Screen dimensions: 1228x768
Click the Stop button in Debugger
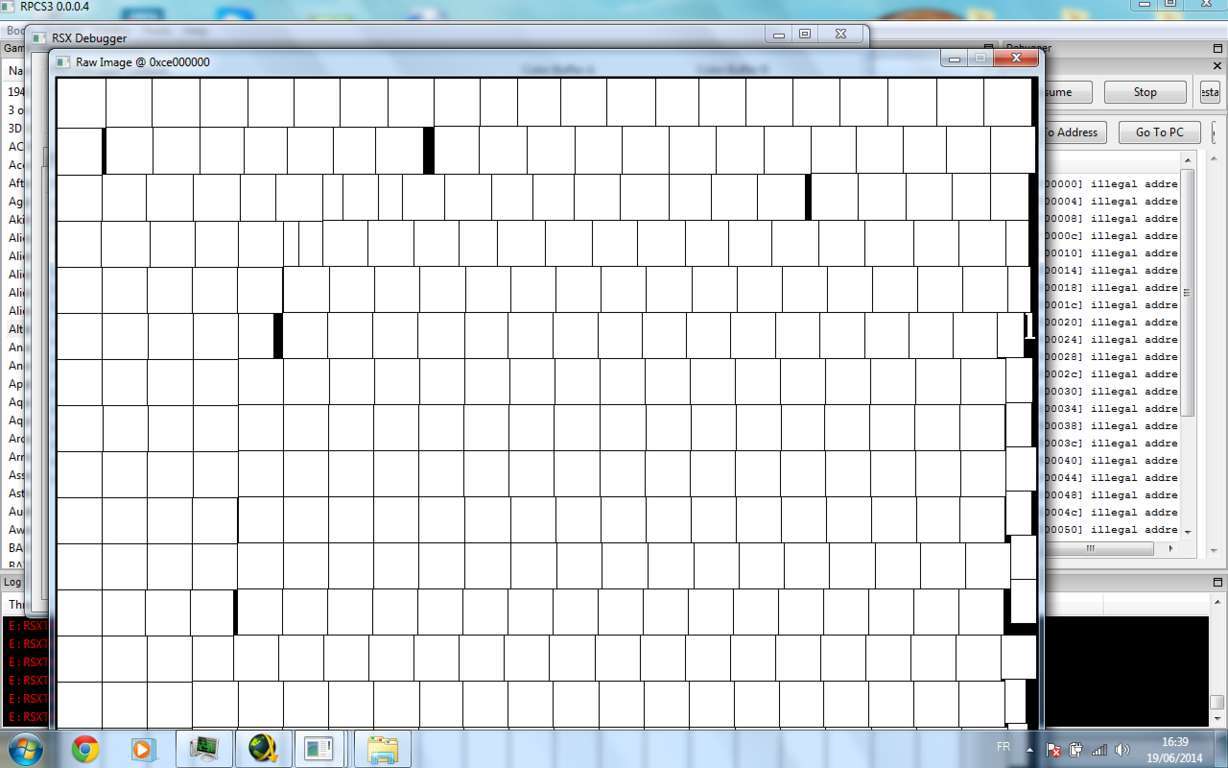[1145, 92]
